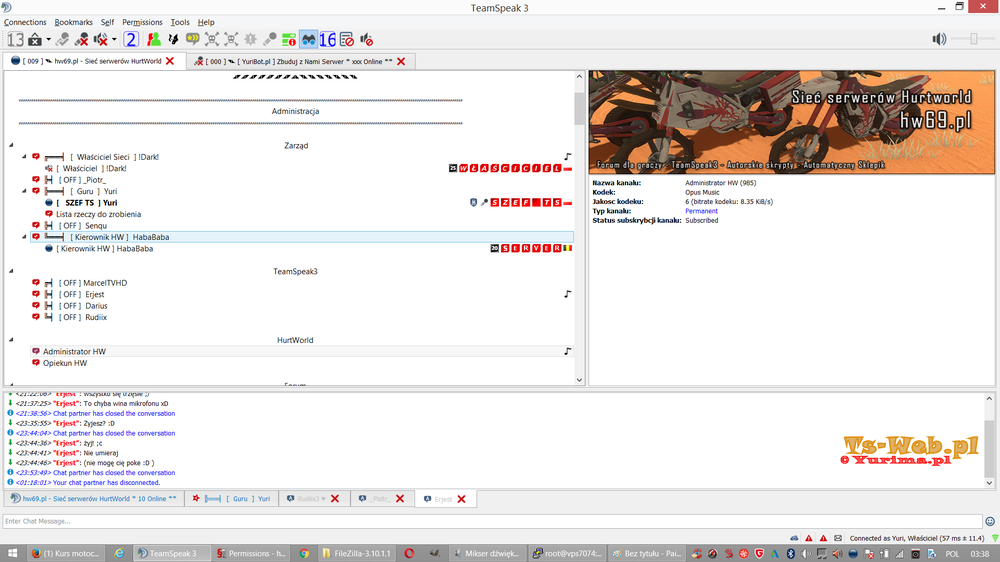Toggle the mute microphone icon
The width and height of the screenshot is (1000, 562).
pos(82,40)
